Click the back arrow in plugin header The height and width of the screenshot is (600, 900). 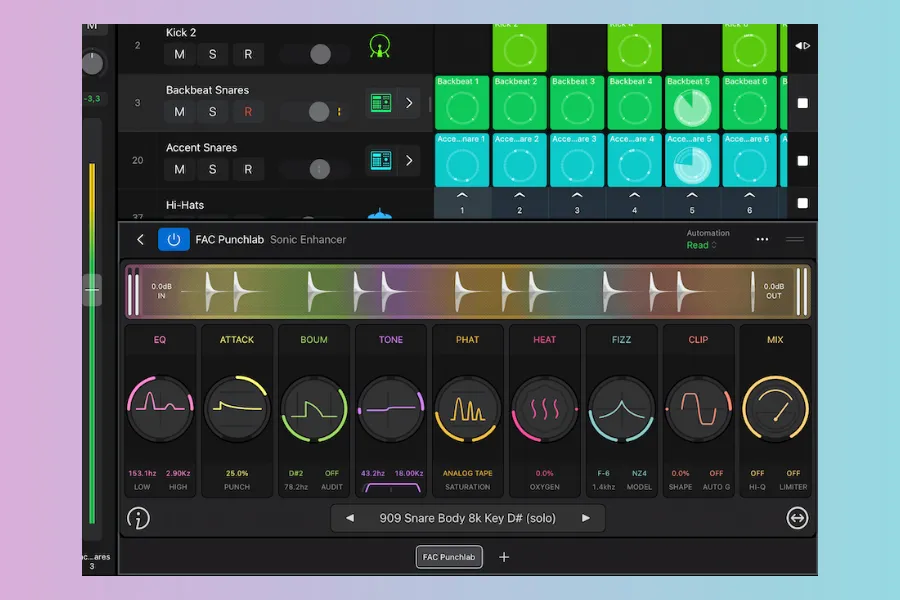pos(140,240)
